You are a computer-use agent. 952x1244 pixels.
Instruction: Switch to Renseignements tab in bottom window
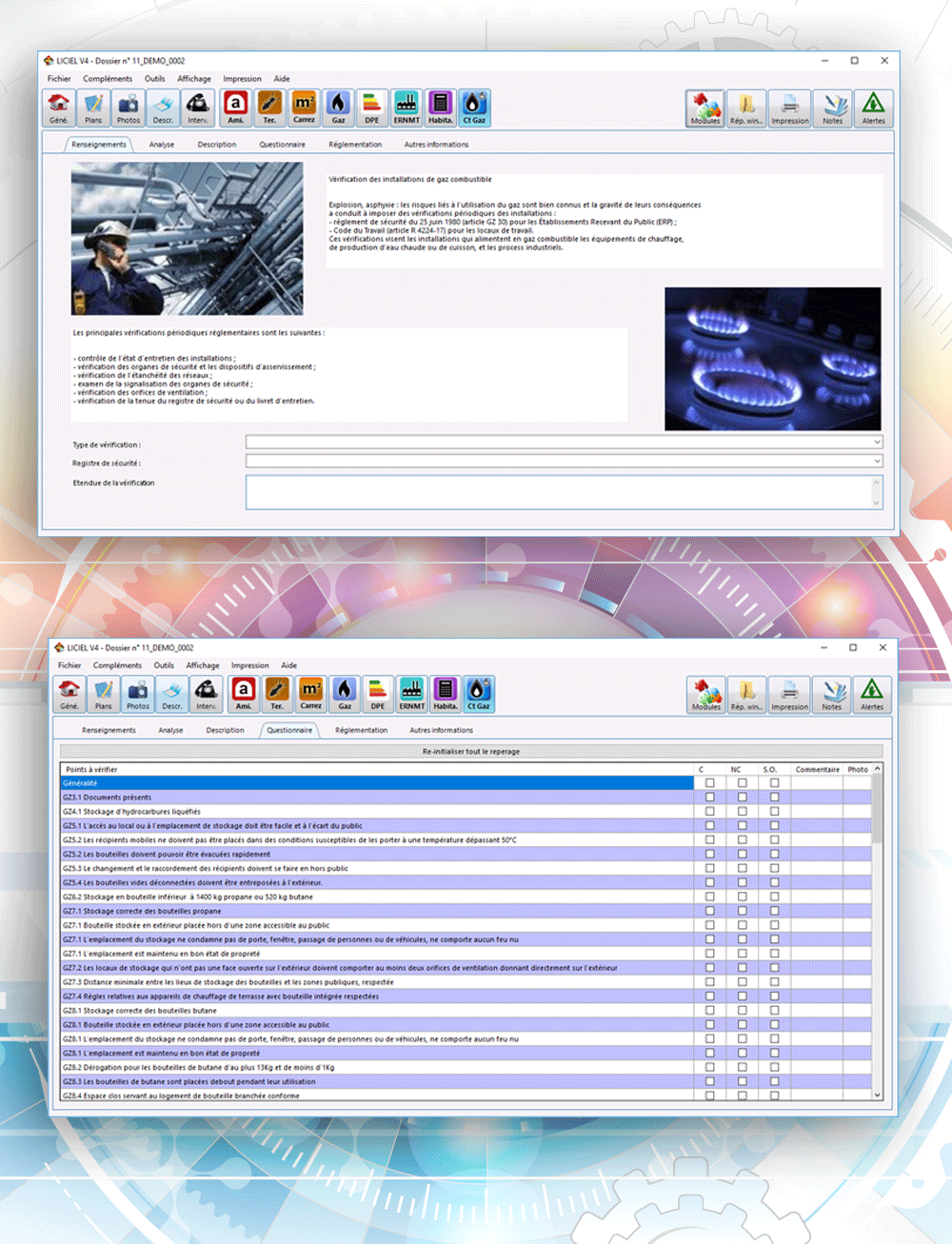pyautogui.click(x=109, y=730)
